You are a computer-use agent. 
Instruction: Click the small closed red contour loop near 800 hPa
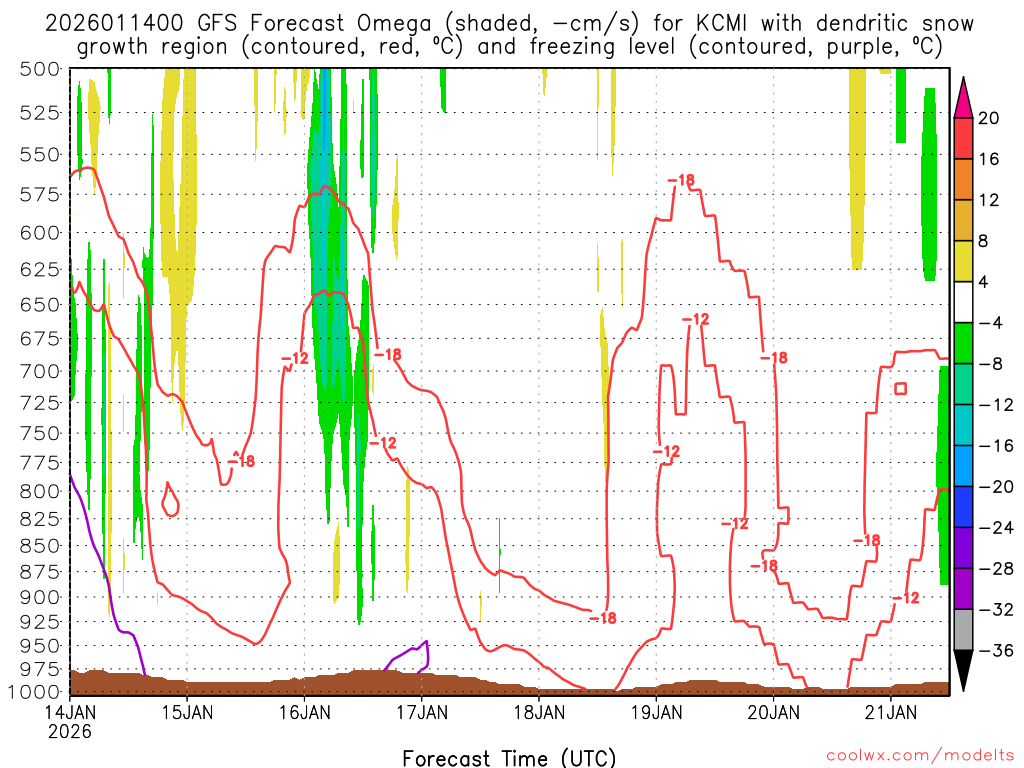coord(170,500)
